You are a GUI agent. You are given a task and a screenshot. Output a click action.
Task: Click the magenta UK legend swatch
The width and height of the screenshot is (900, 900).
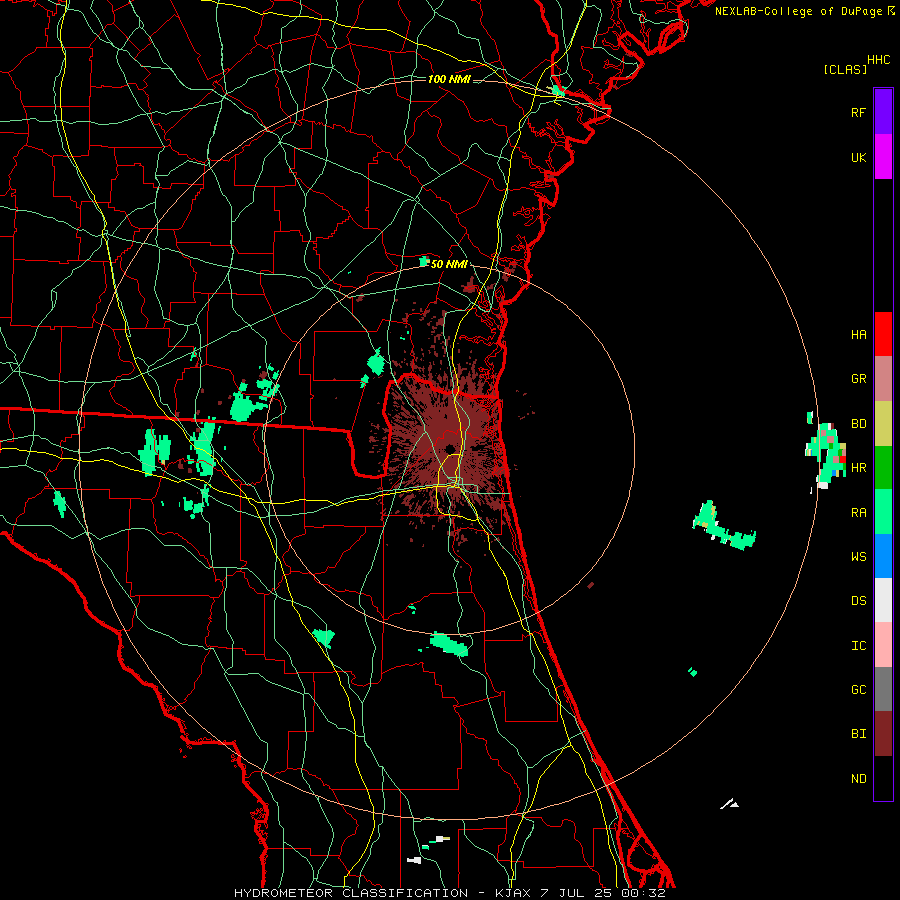pyautogui.click(x=883, y=157)
